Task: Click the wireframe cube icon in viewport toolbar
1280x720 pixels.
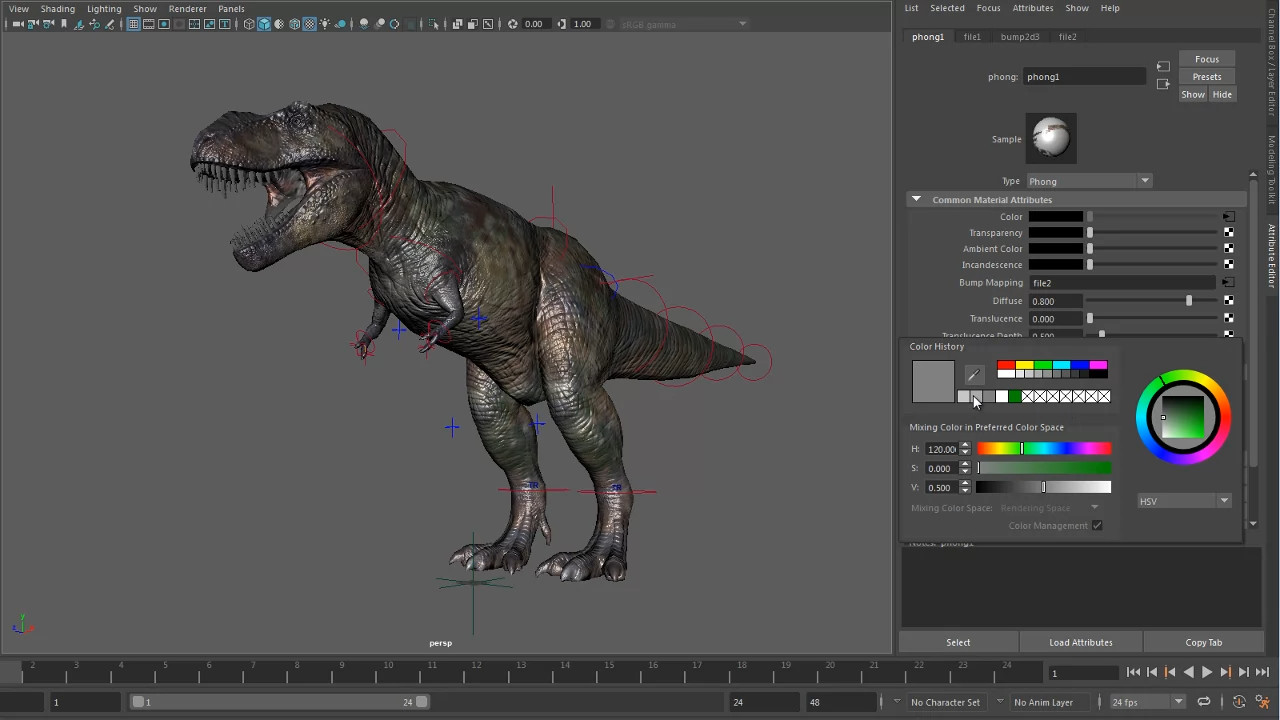Action: click(249, 24)
